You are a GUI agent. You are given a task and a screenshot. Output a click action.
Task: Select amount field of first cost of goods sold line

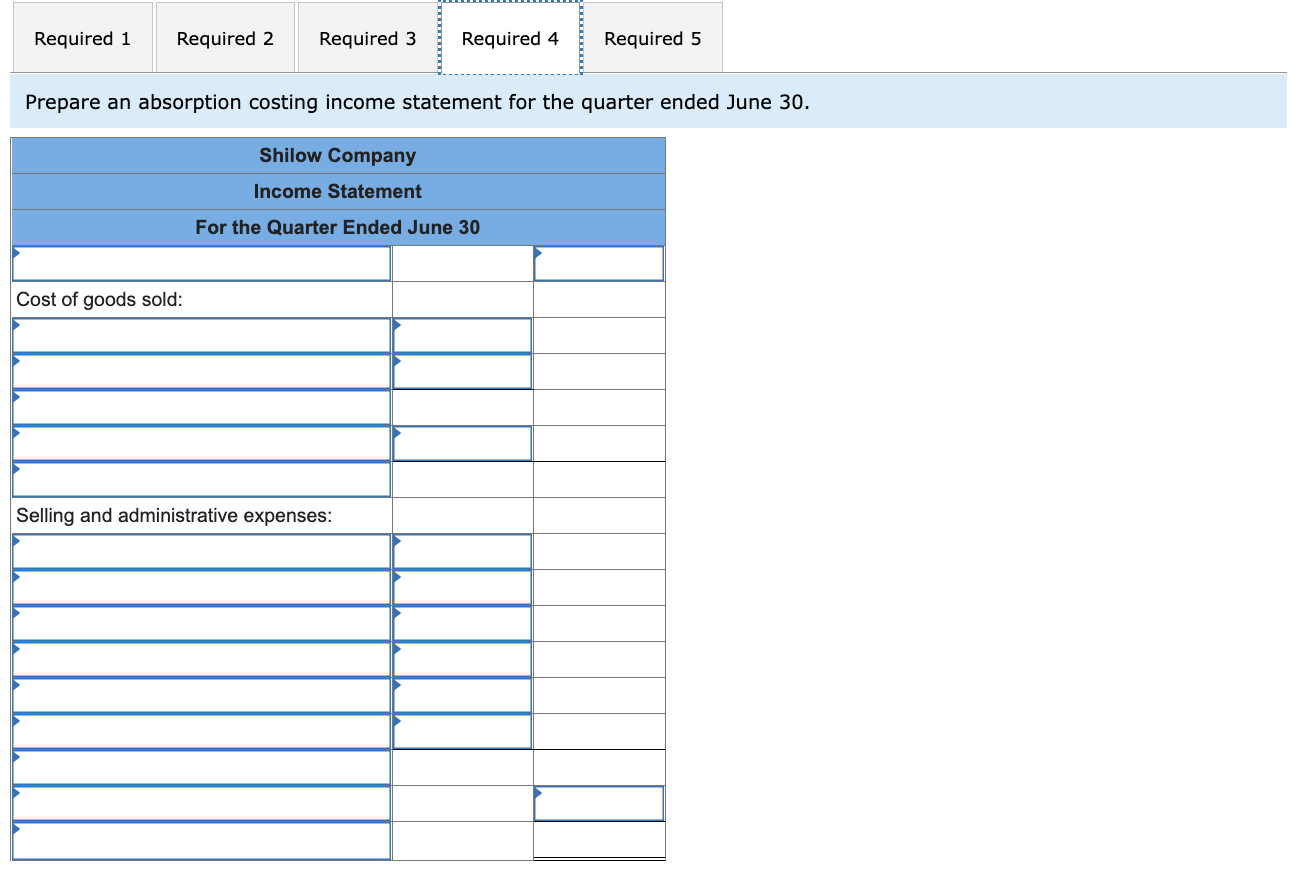[462, 336]
